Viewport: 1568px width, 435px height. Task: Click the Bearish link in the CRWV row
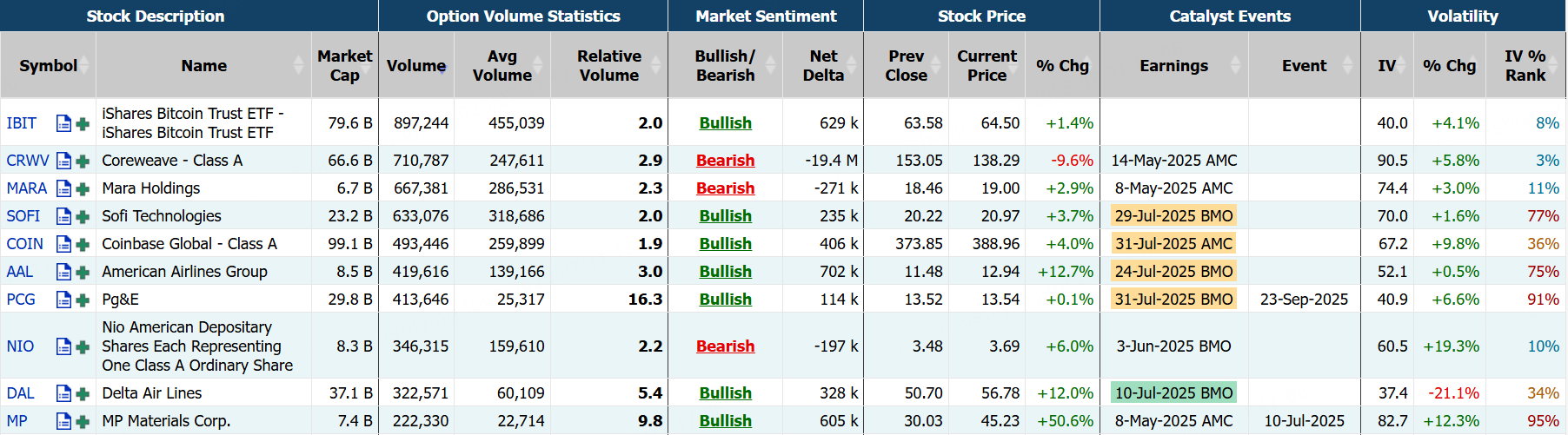tap(725, 161)
